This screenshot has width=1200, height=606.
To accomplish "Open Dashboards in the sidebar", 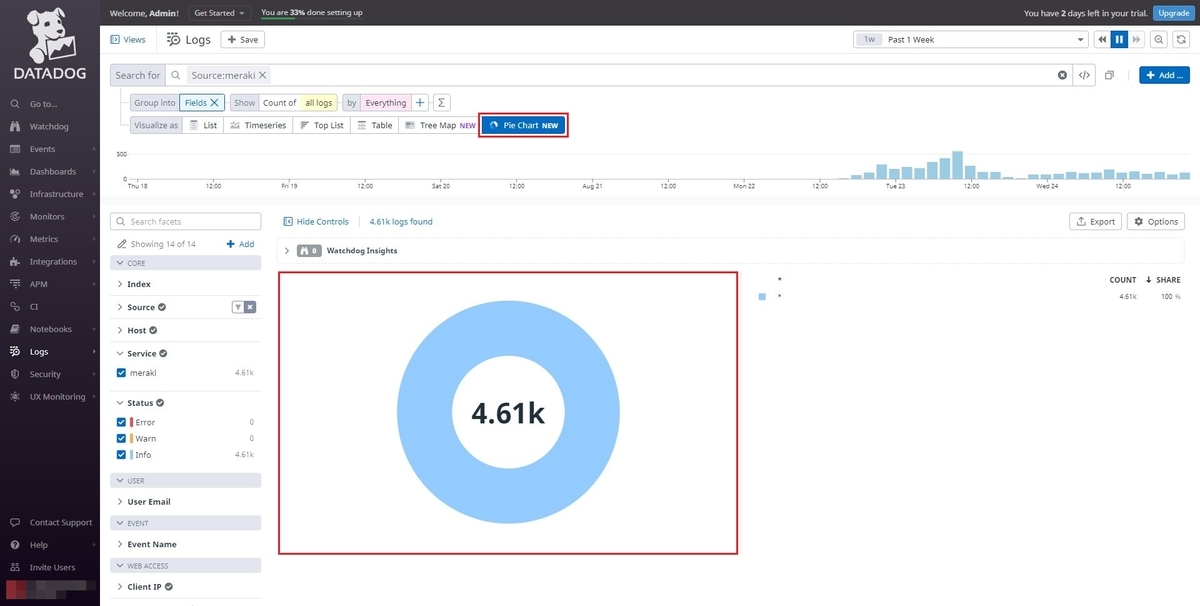I will 53,172.
